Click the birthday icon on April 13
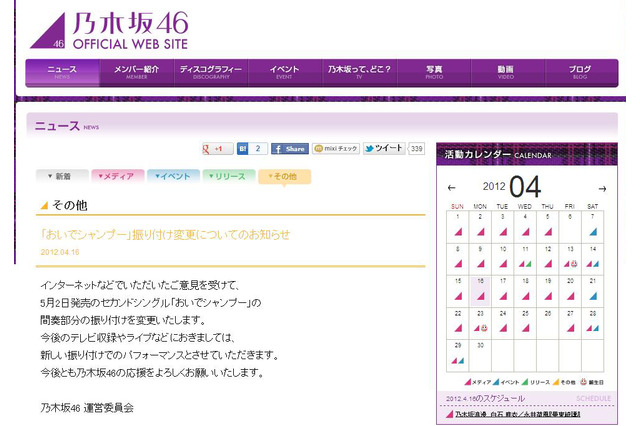The width and height of the screenshot is (640, 426). pyautogui.click(x=574, y=264)
